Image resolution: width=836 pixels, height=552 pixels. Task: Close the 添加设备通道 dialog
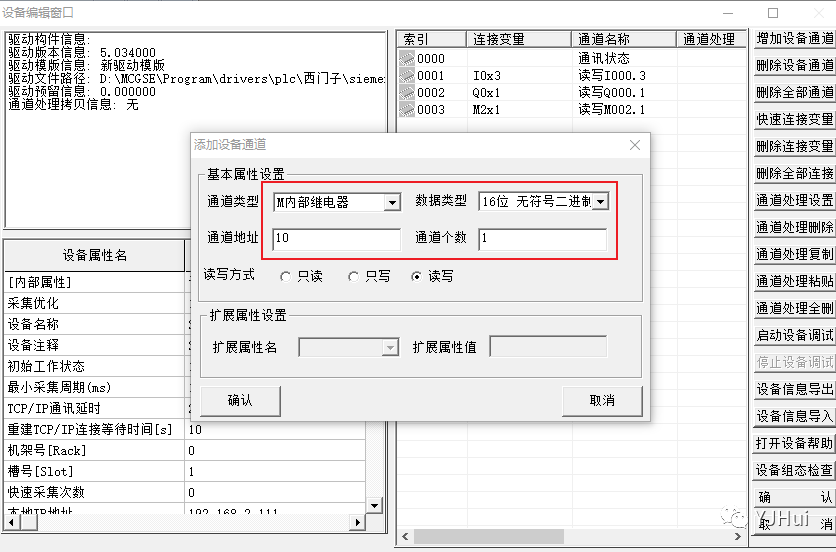click(x=634, y=145)
